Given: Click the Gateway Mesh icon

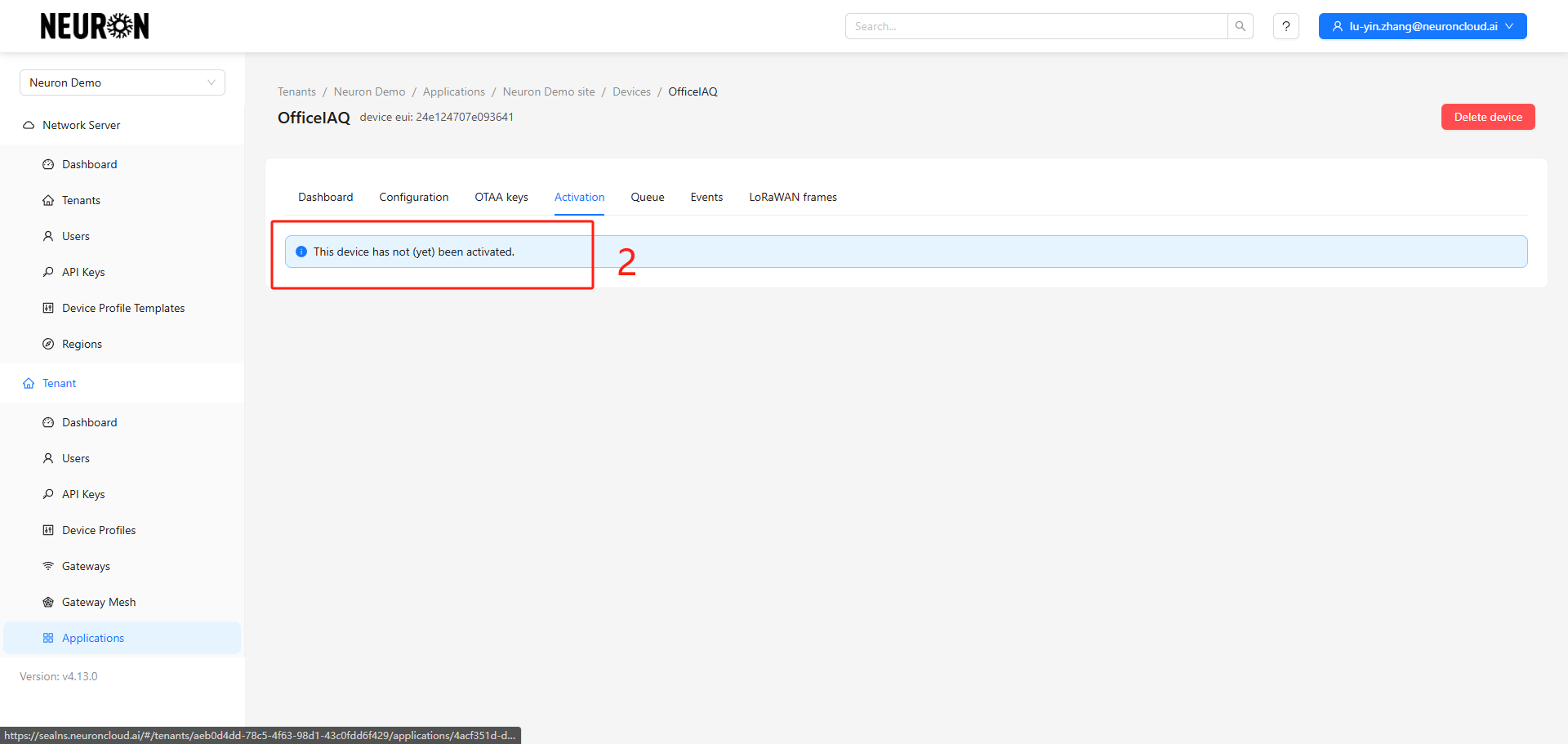Looking at the screenshot, I should click(x=48, y=602).
